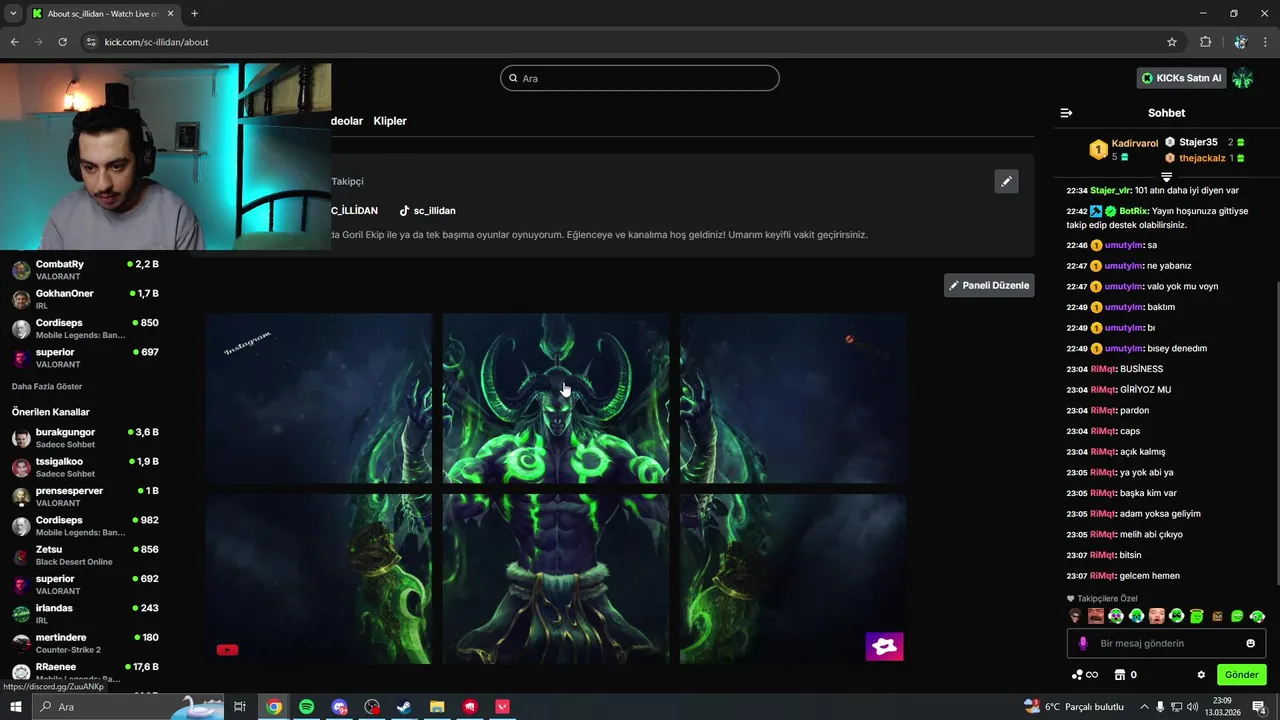The width and height of the screenshot is (1280, 720).
Task: Click Windows Task View button
Action: pyautogui.click(x=240, y=707)
